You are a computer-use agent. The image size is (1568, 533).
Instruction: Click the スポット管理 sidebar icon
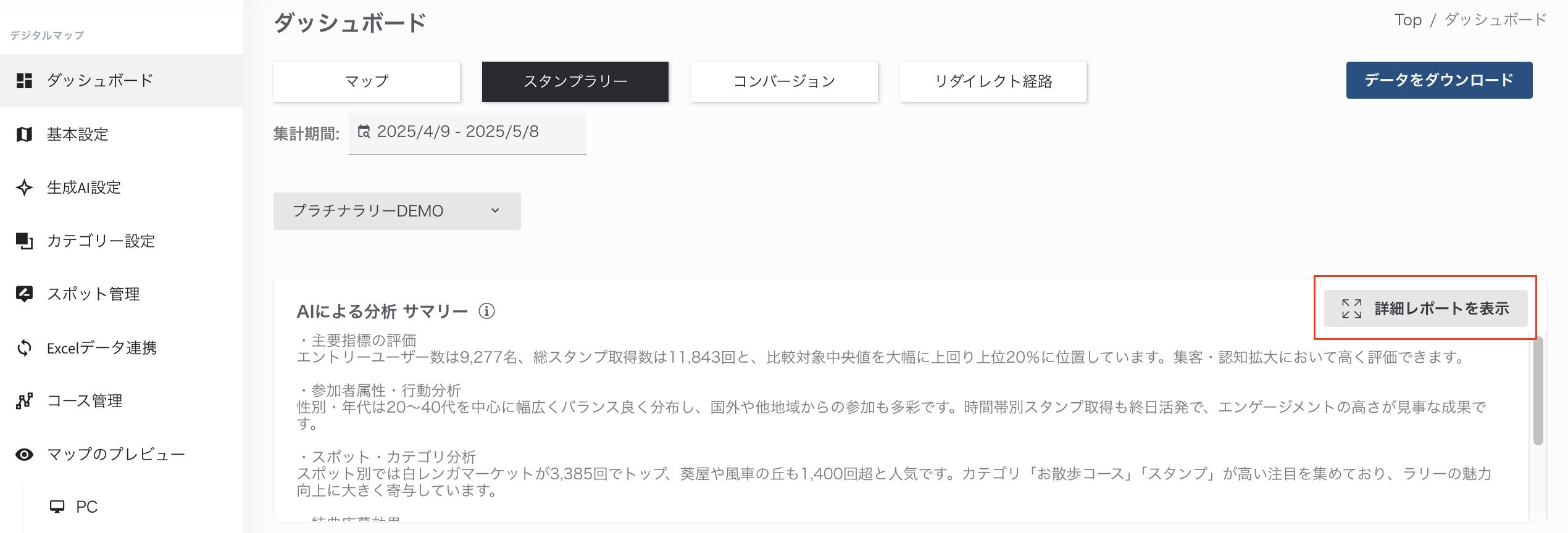tap(24, 294)
